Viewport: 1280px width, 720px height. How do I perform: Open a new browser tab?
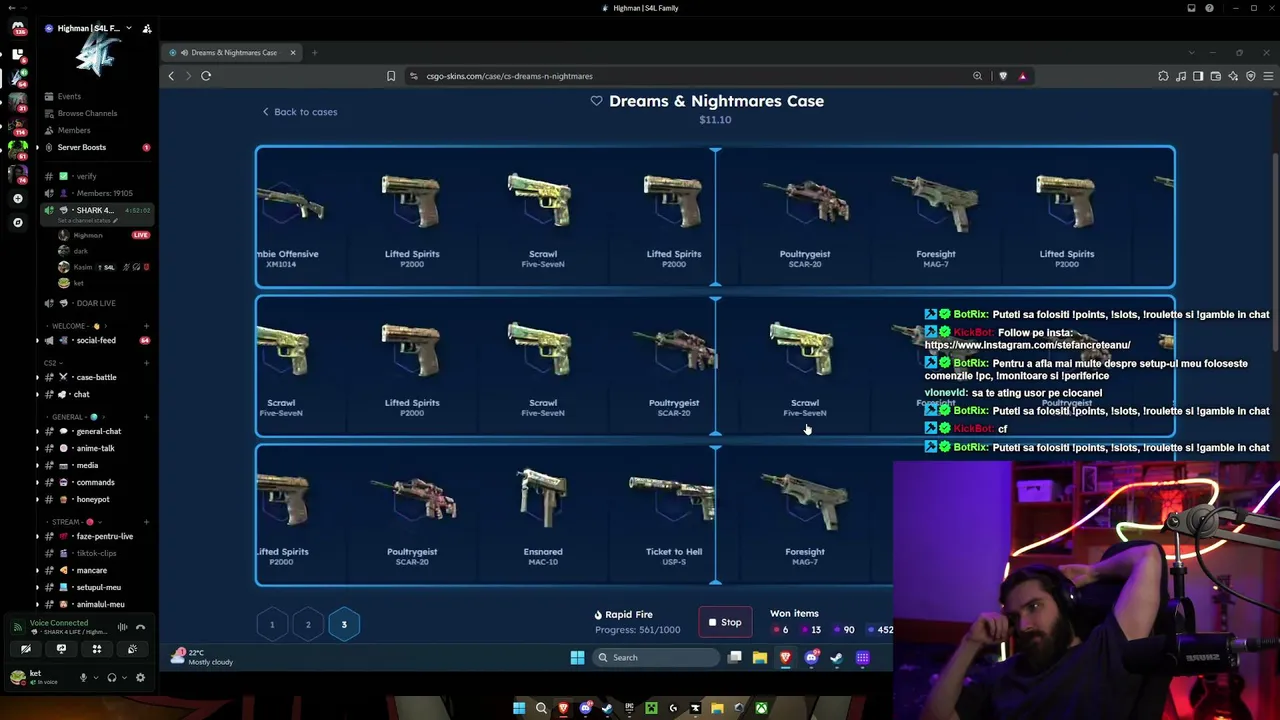(x=314, y=52)
